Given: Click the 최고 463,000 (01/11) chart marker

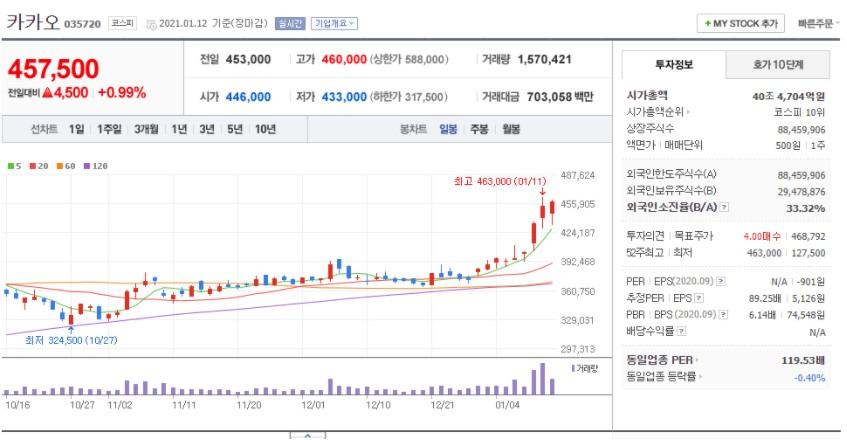Looking at the screenshot, I should click(500, 181).
